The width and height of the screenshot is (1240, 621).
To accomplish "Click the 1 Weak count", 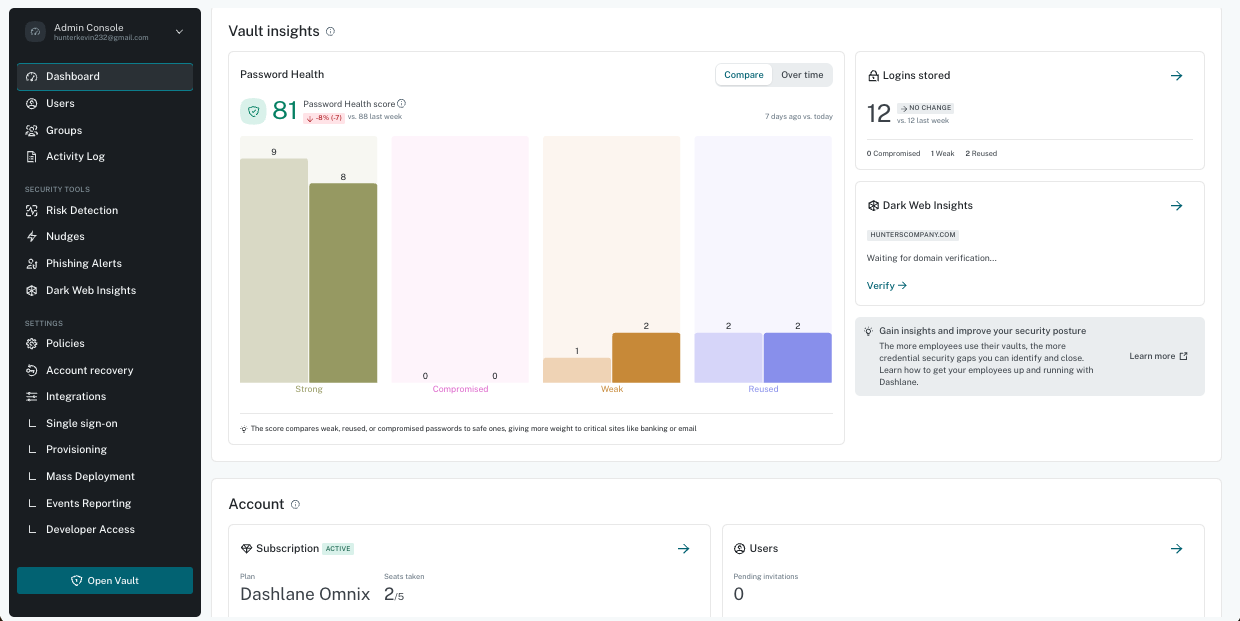I will point(942,154).
